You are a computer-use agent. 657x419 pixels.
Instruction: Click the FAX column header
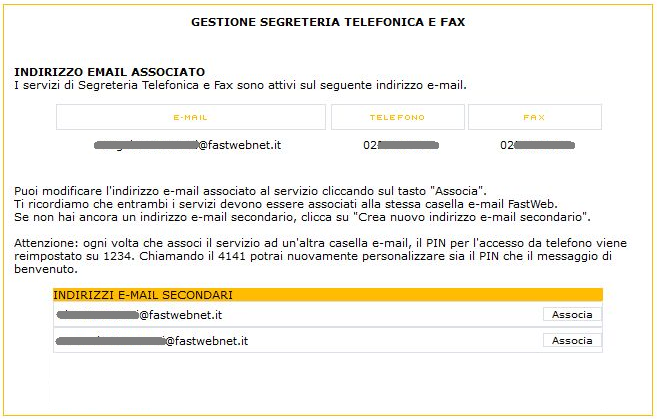coord(534,117)
